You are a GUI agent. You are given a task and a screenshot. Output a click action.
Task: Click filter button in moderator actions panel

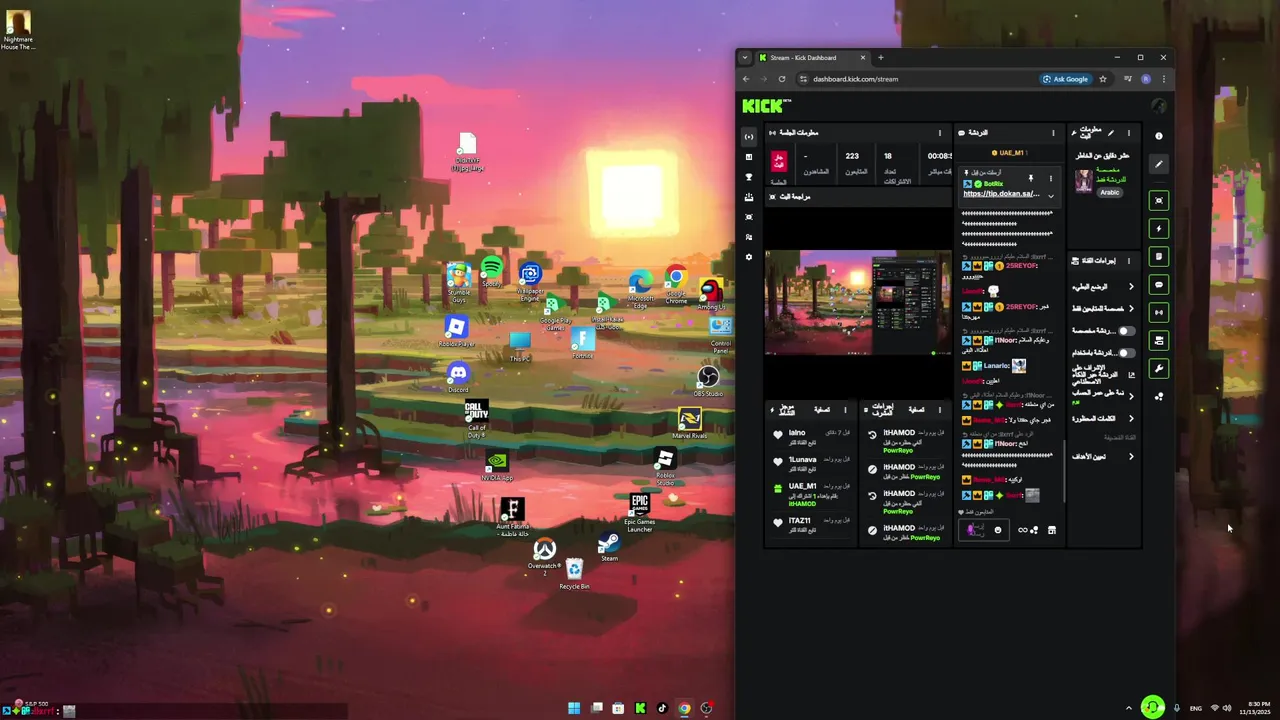[916, 410]
